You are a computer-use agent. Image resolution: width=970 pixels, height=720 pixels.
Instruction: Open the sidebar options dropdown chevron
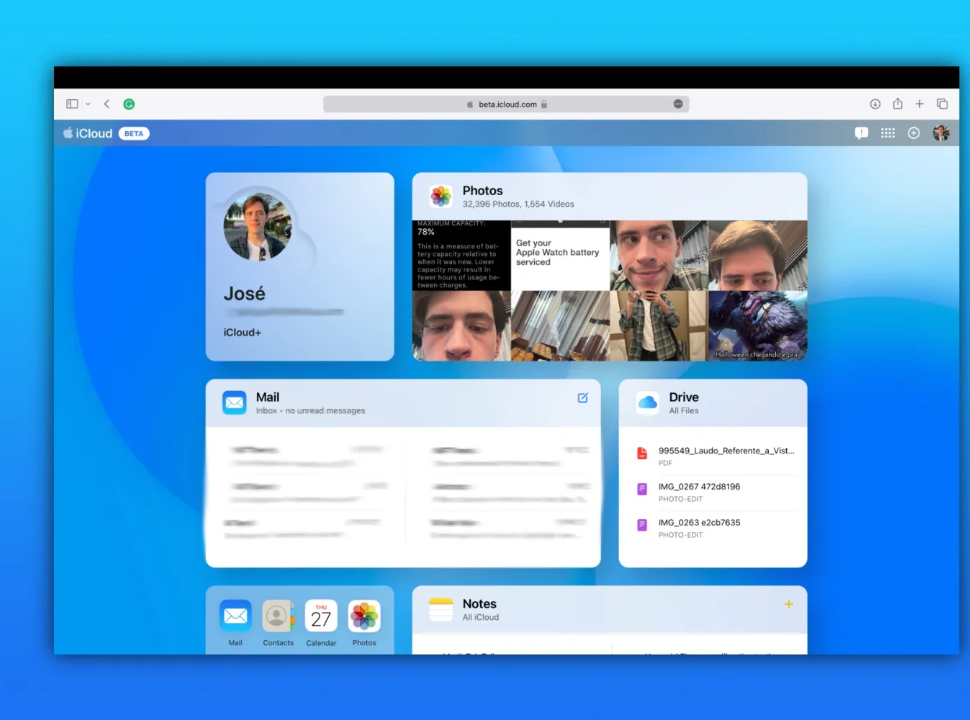(x=88, y=104)
